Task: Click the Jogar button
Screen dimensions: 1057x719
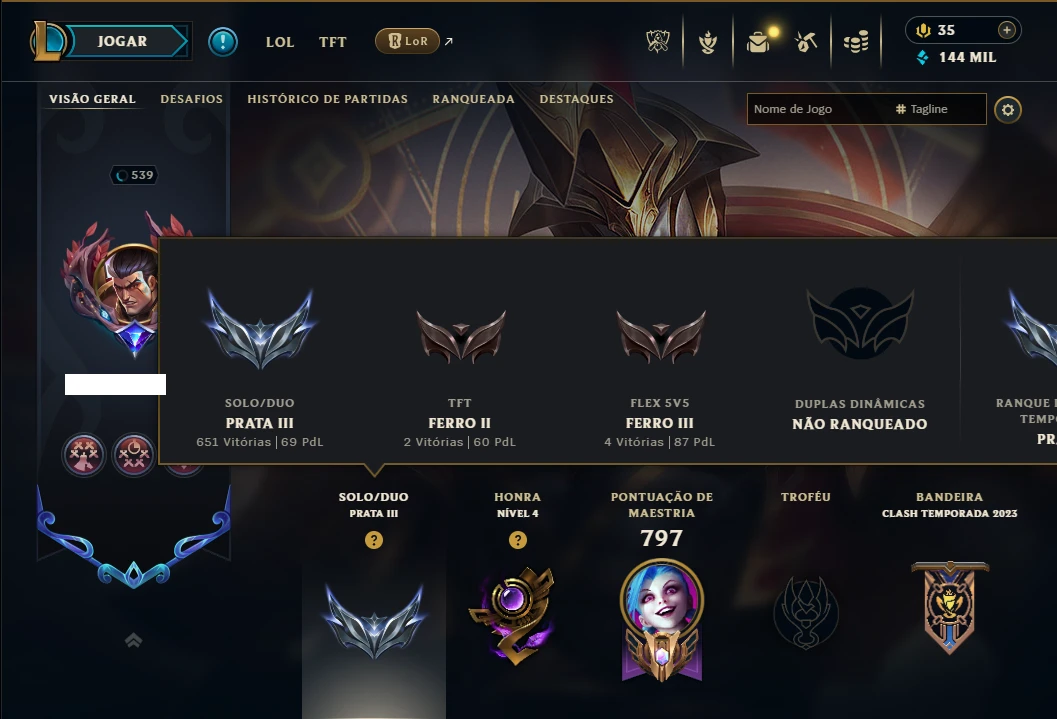Action: tap(123, 41)
